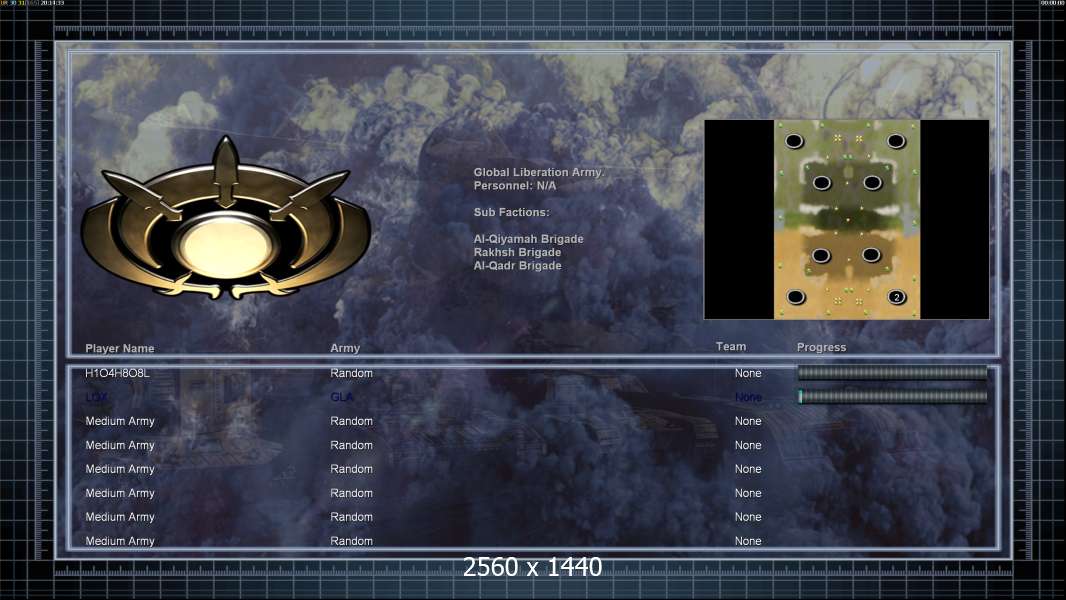The height and width of the screenshot is (600, 1066).
Task: Choose lower-middle right start spot on minimap
Action: click(872, 255)
